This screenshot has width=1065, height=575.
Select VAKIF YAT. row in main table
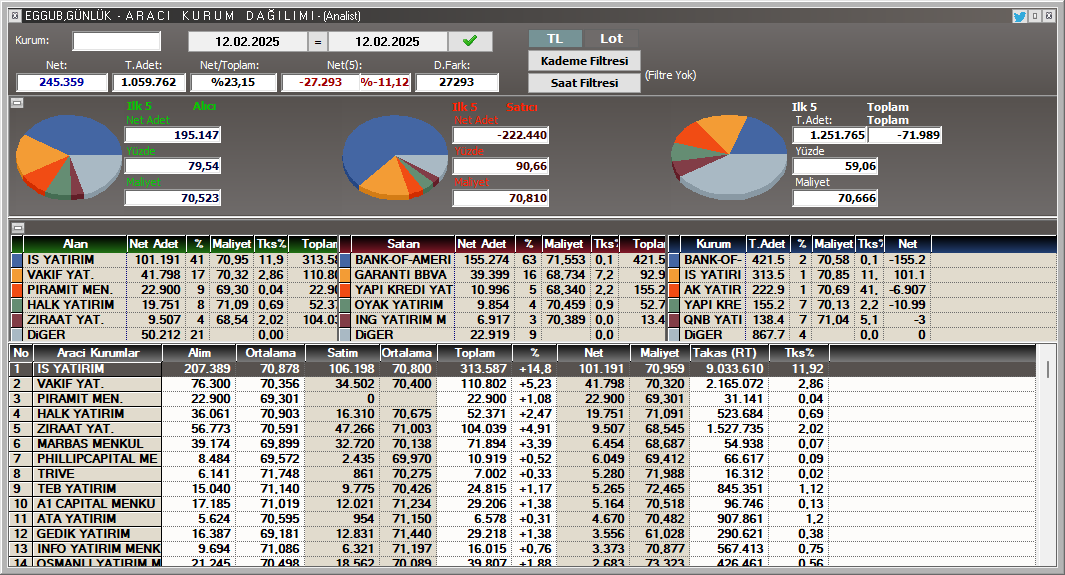click(x=522, y=384)
